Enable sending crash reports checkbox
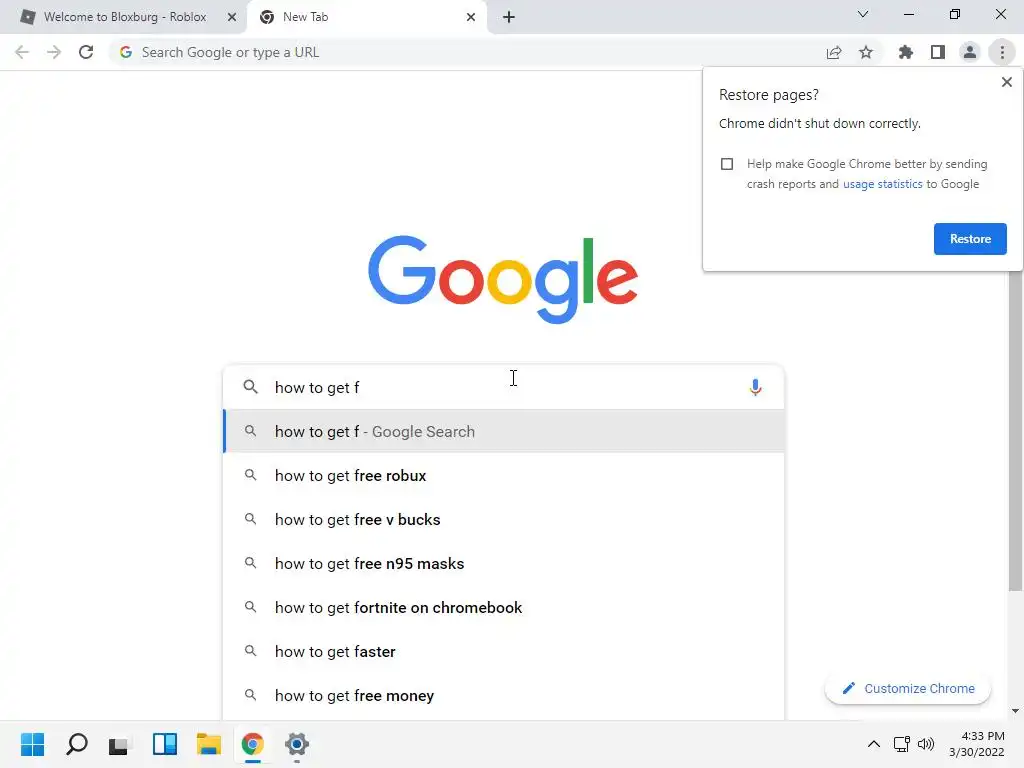The image size is (1024, 768). [727, 164]
